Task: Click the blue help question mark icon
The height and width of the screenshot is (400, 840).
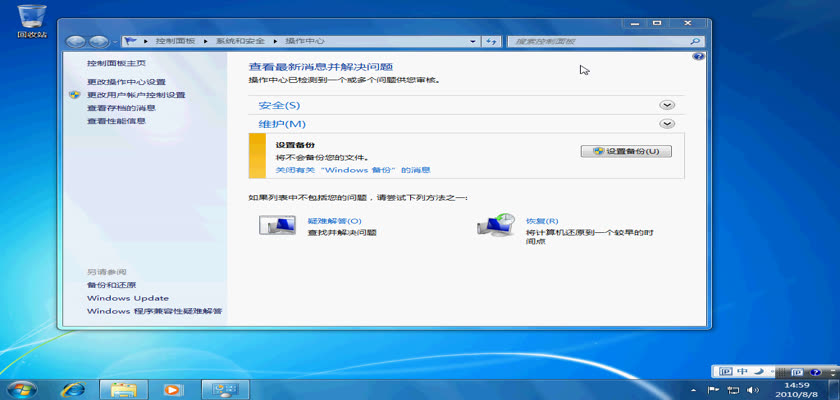Action: coord(698,57)
